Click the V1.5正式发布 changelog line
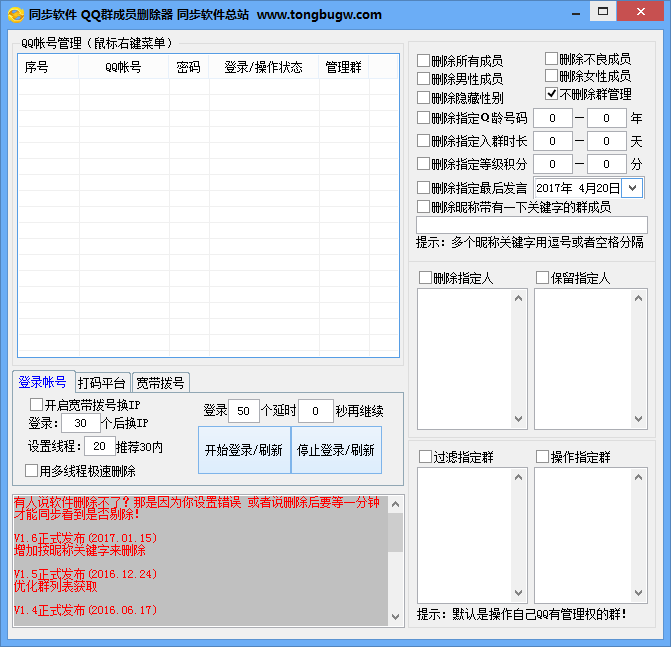The width and height of the screenshot is (671, 647). click(86, 574)
